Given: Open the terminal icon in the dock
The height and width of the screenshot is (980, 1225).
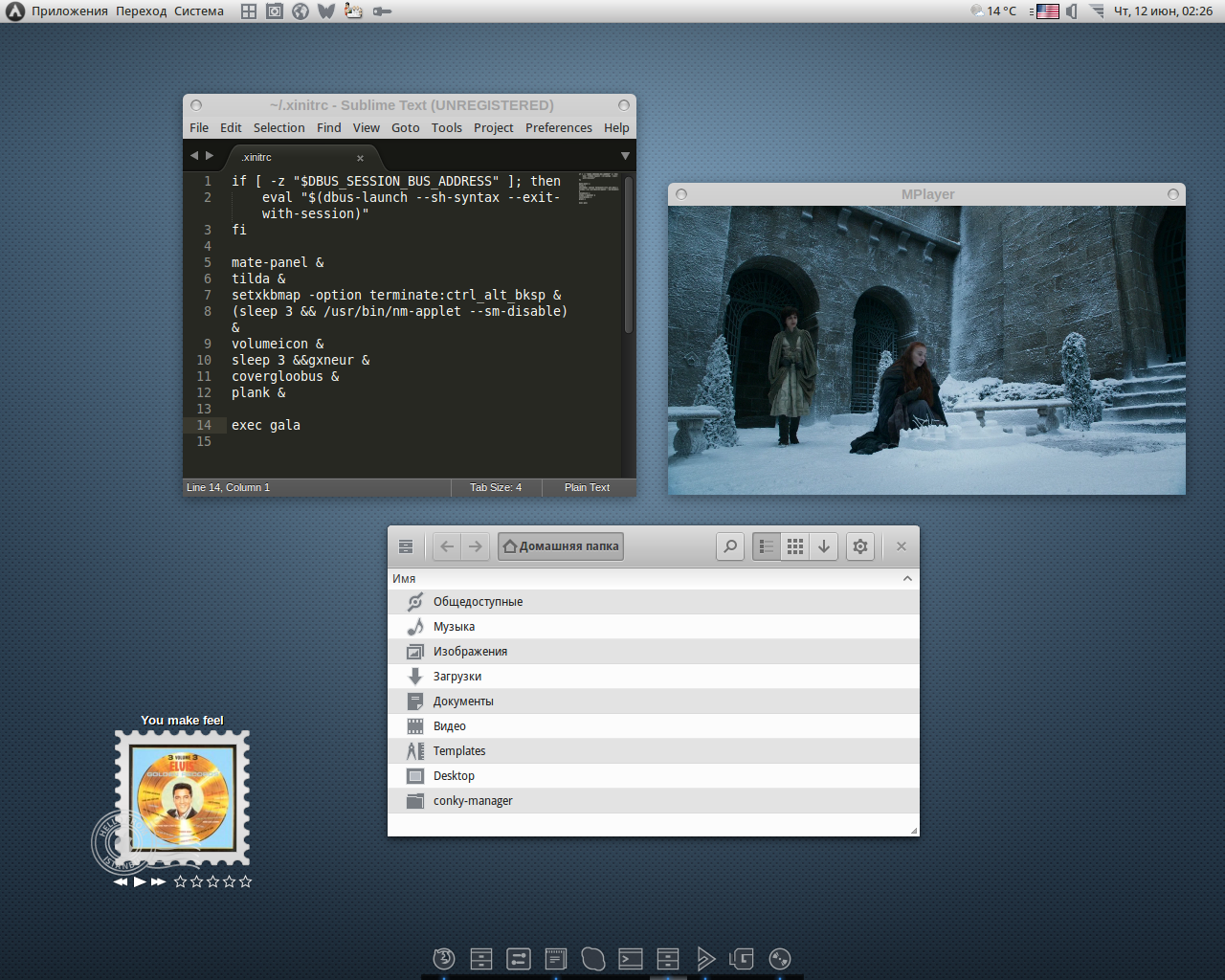Looking at the screenshot, I should (x=631, y=958).
